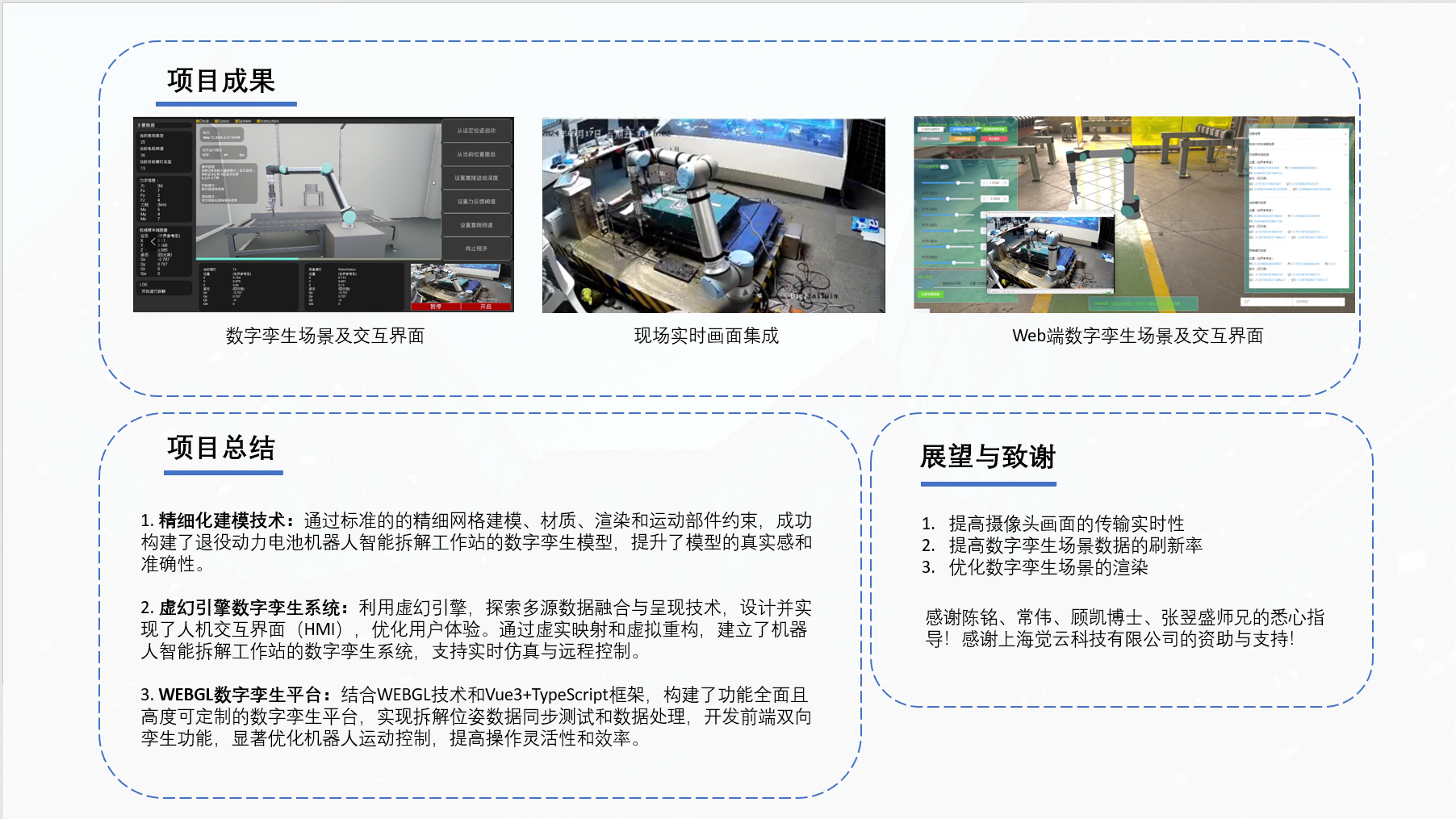Click the red stop button in Web top-left panel
The width and height of the screenshot is (1456, 819).
(x=994, y=139)
